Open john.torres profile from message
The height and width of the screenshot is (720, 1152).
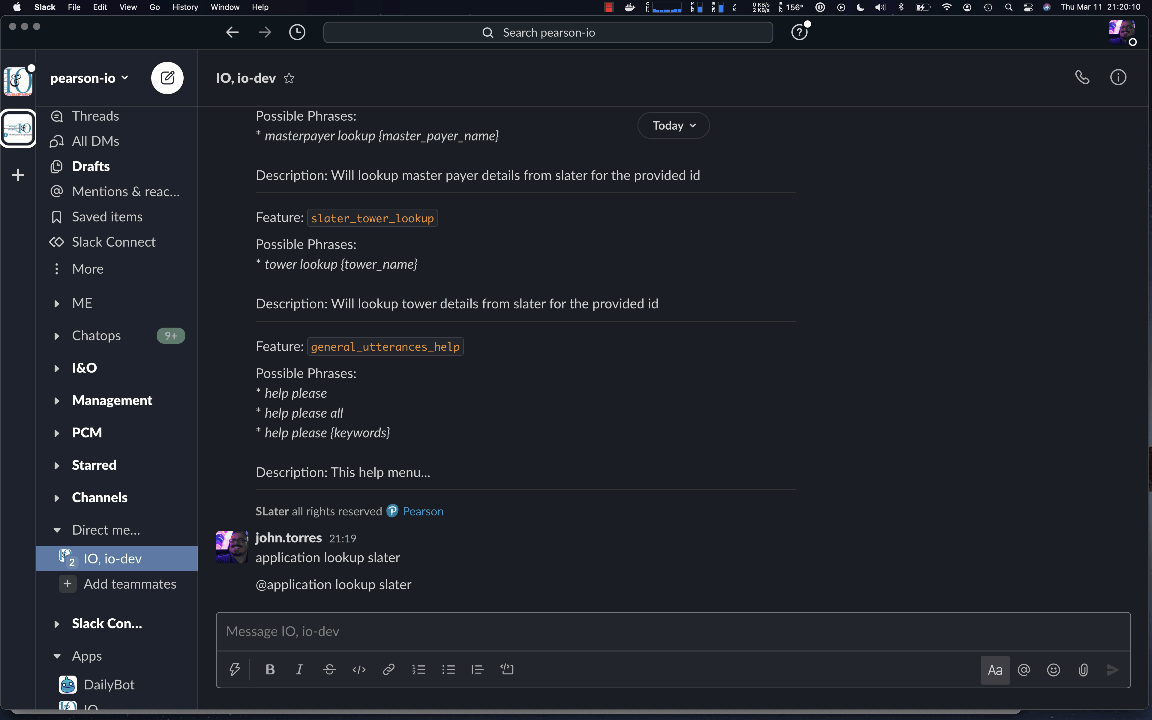[x=288, y=538]
